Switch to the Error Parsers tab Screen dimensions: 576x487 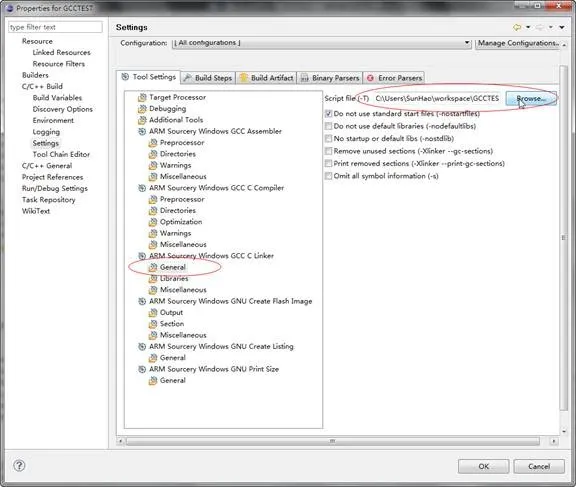[x=394, y=78]
